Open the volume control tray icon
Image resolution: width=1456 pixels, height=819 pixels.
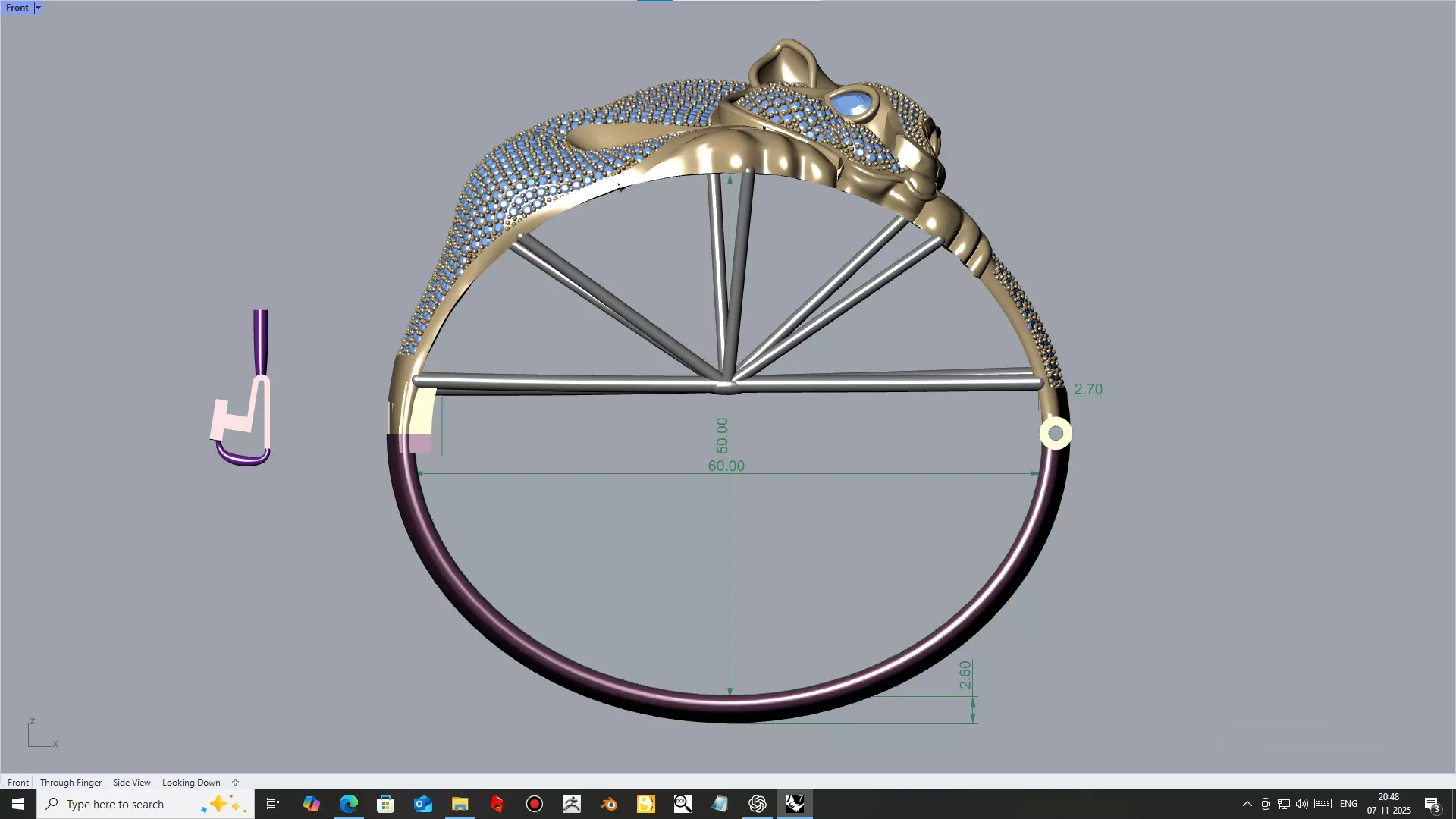(x=1302, y=804)
